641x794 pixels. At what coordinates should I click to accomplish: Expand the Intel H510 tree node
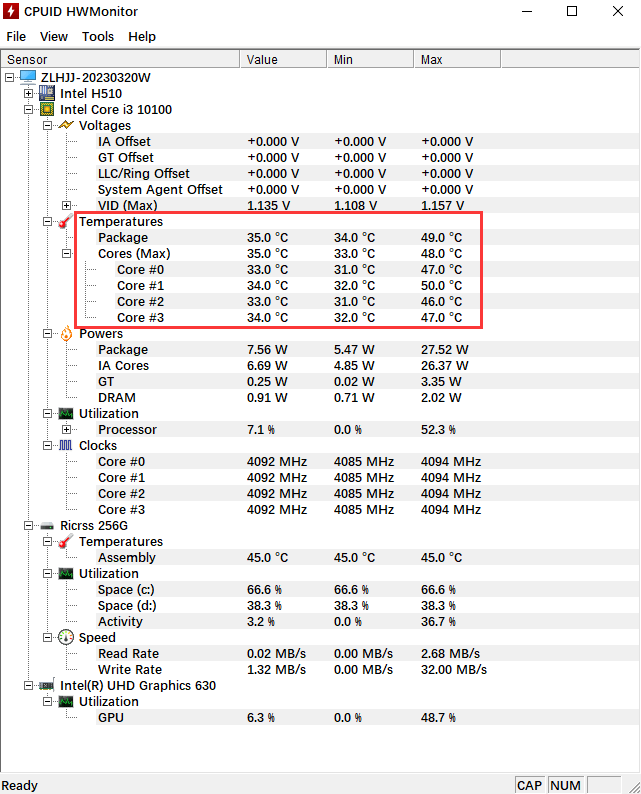tap(29, 93)
